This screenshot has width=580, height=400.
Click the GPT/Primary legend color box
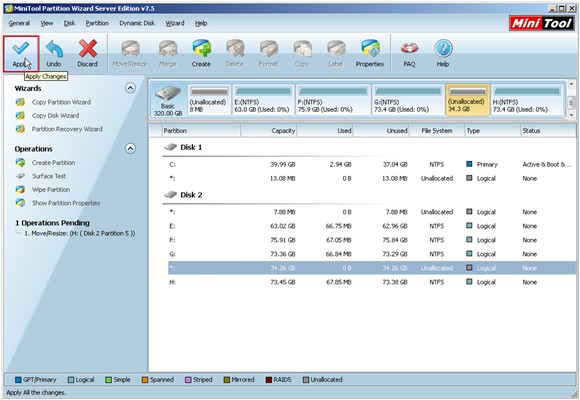18,380
